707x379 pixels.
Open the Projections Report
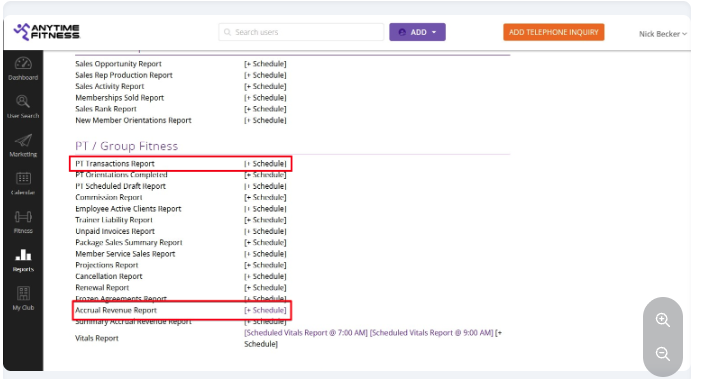[x=106, y=265]
